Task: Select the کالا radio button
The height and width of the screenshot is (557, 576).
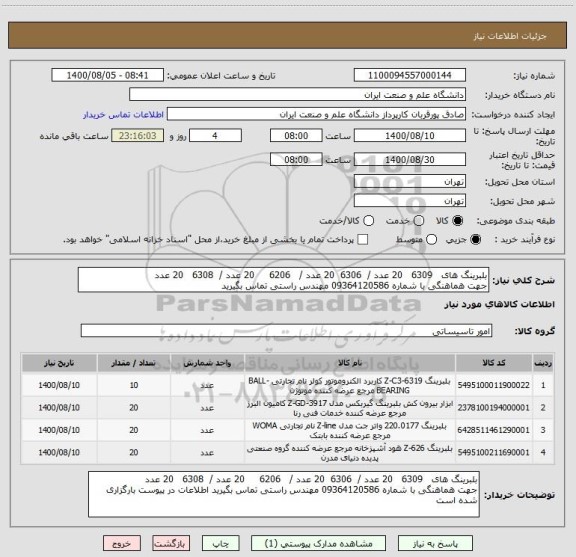Action: tap(458, 220)
